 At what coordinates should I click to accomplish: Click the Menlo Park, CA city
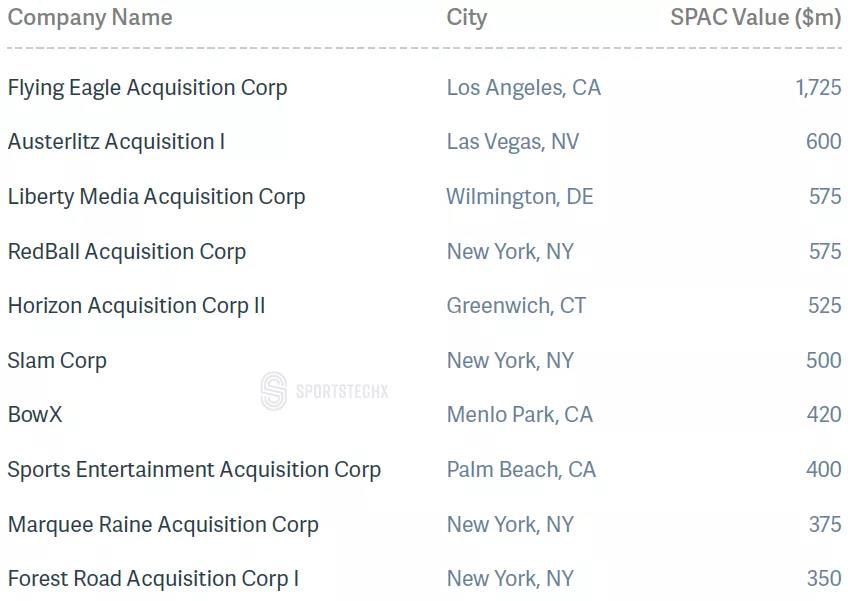click(x=520, y=415)
